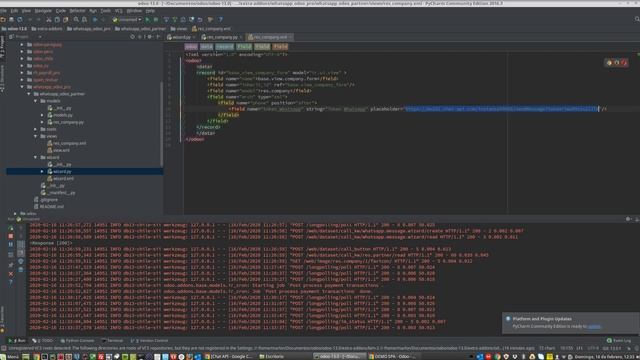Open wizard.xml in the project tree
Image resolution: width=640 pixels, height=360 pixels.
tap(60, 178)
